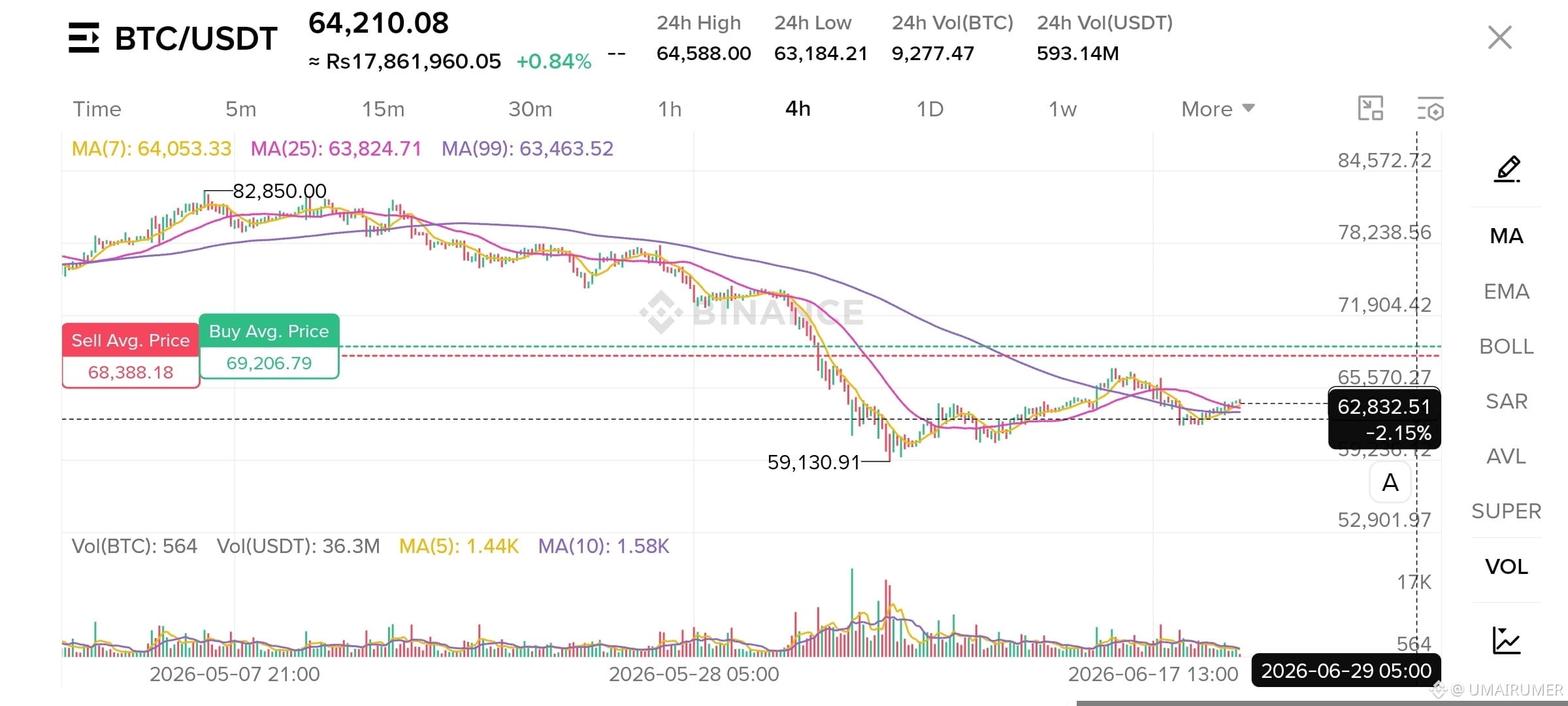This screenshot has height=706, width=1568.
Task: Click the Vol(BTC): 564 readout
Action: [x=134, y=546]
